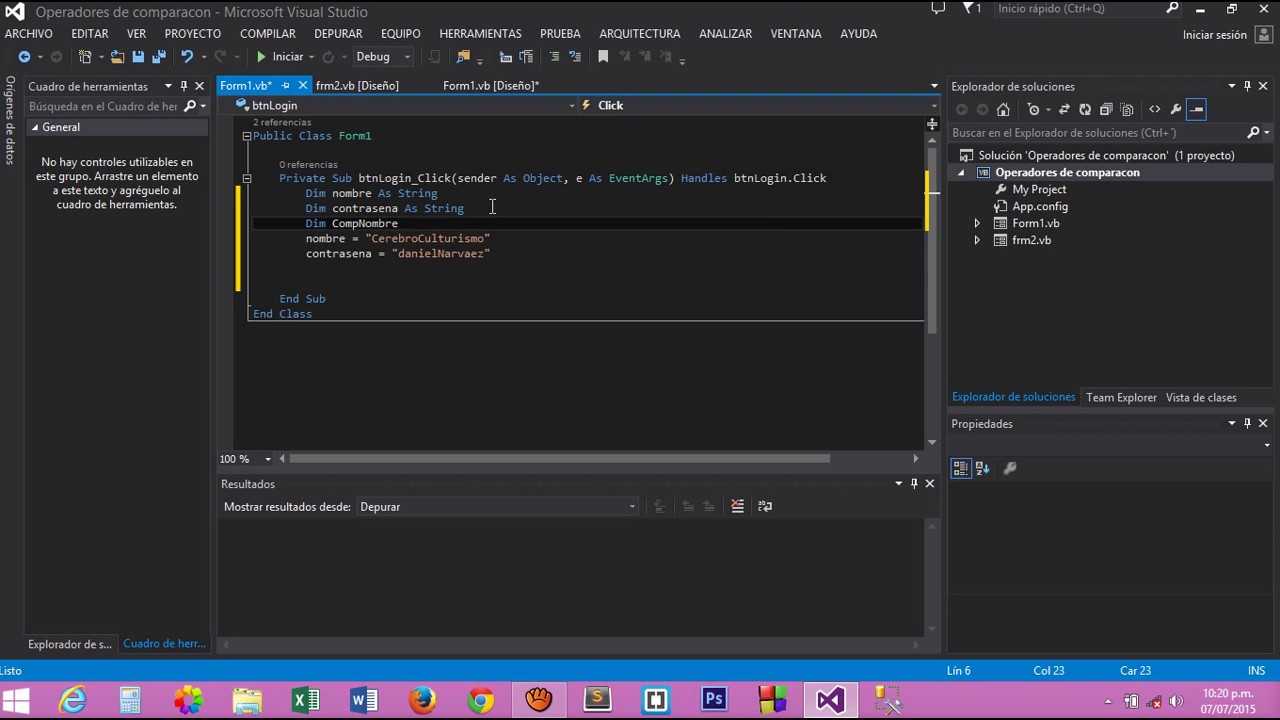Click the Home icon in Solution Explorer
1280x720 pixels.
click(1003, 109)
